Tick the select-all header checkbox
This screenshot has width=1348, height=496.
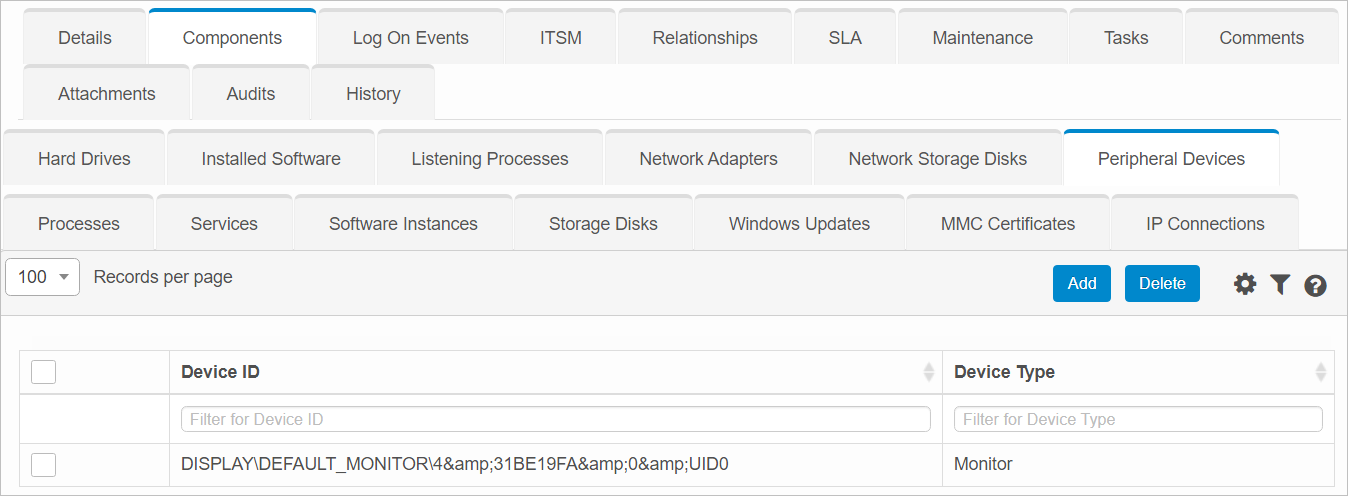[43, 372]
